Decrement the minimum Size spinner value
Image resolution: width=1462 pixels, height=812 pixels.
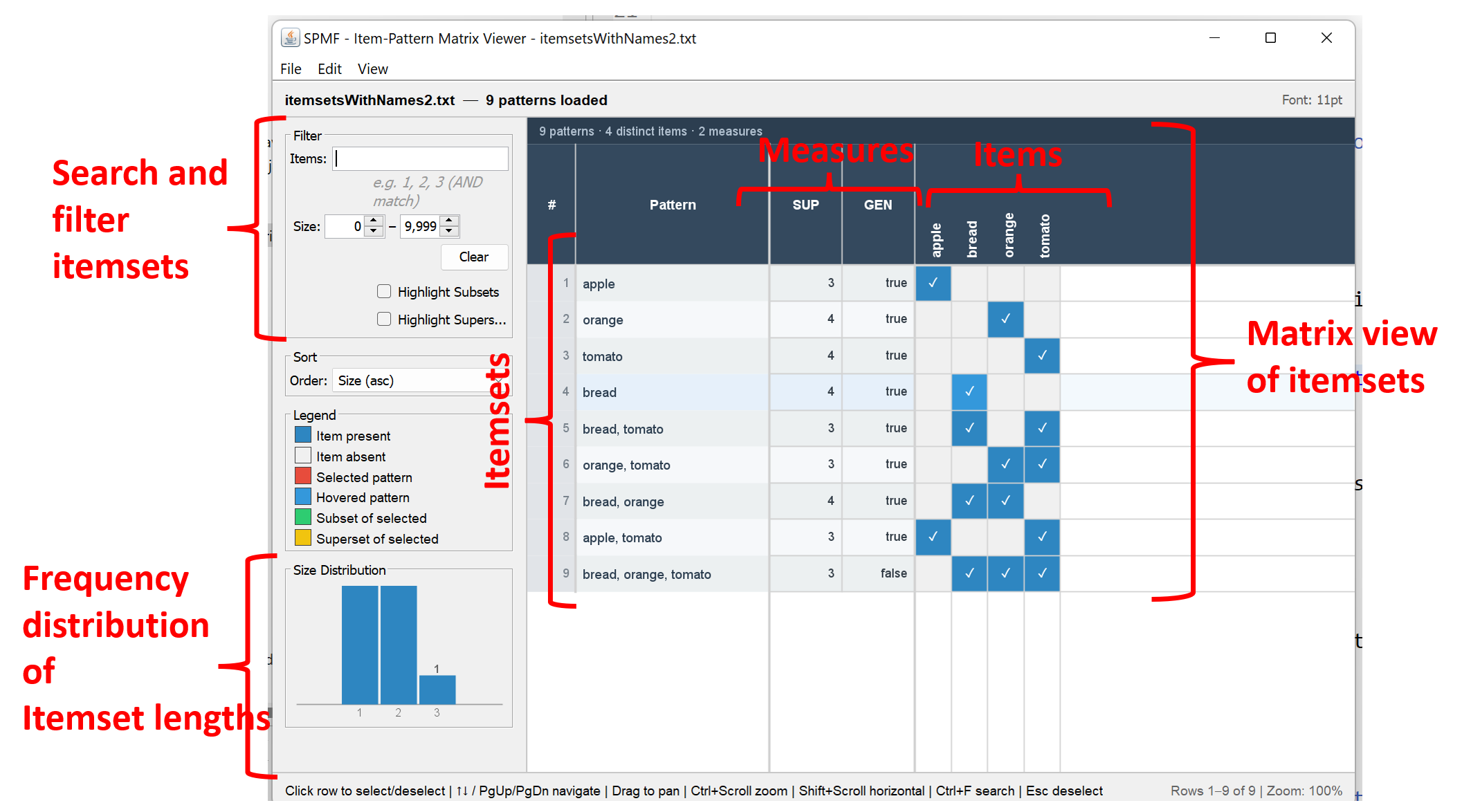374,232
